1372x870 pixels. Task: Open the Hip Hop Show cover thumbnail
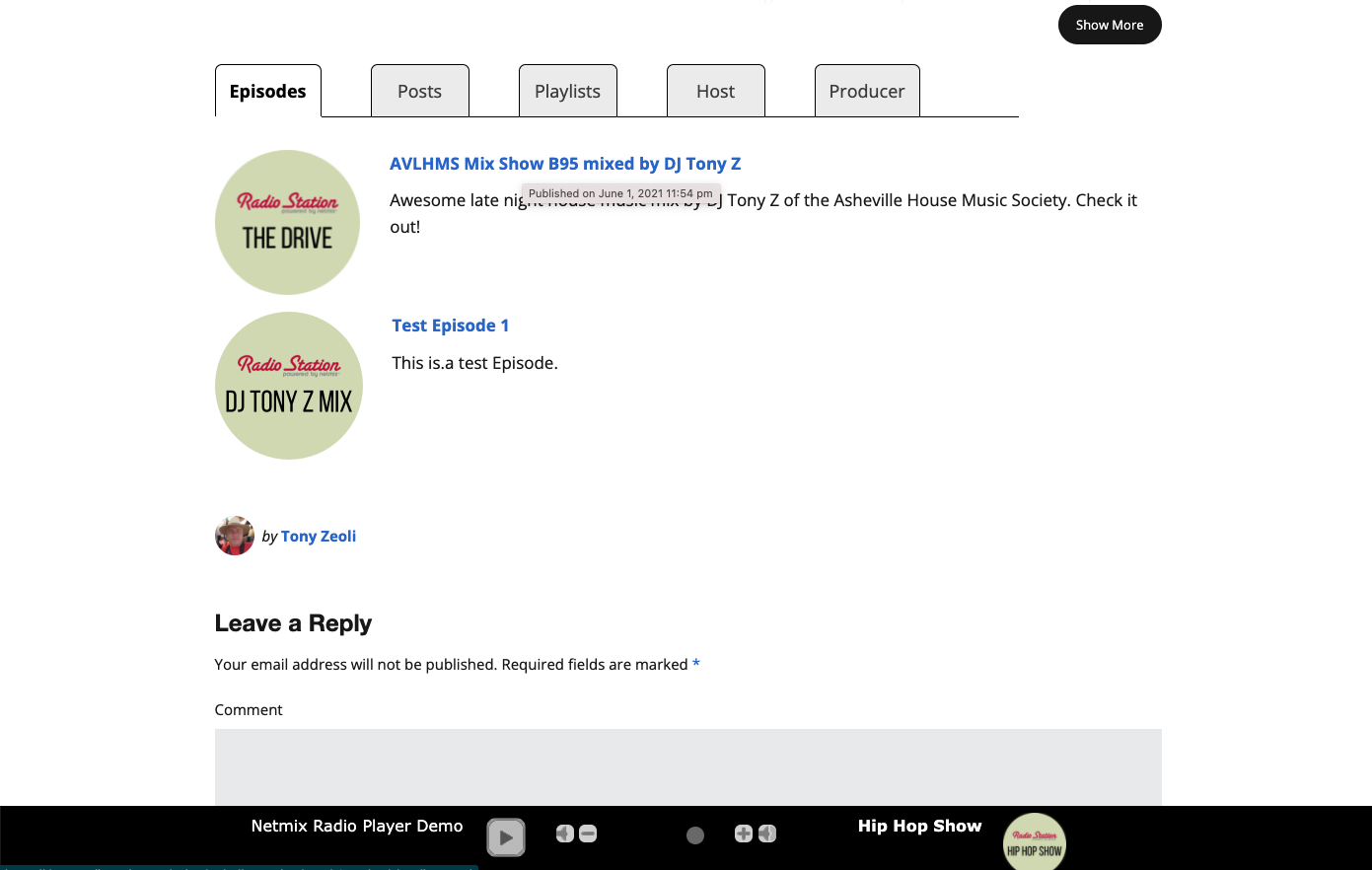pyautogui.click(x=1034, y=843)
